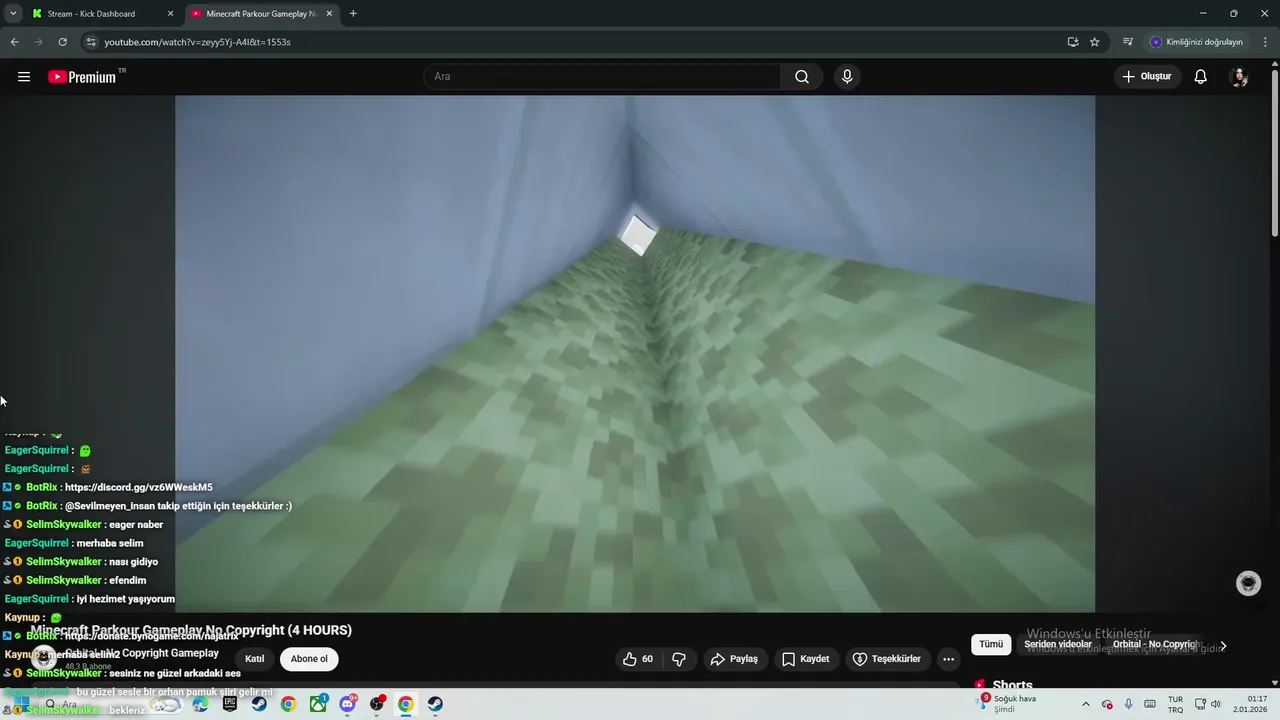The image size is (1280, 720).
Task: Bookmark this page with the star icon
Action: 1095,42
